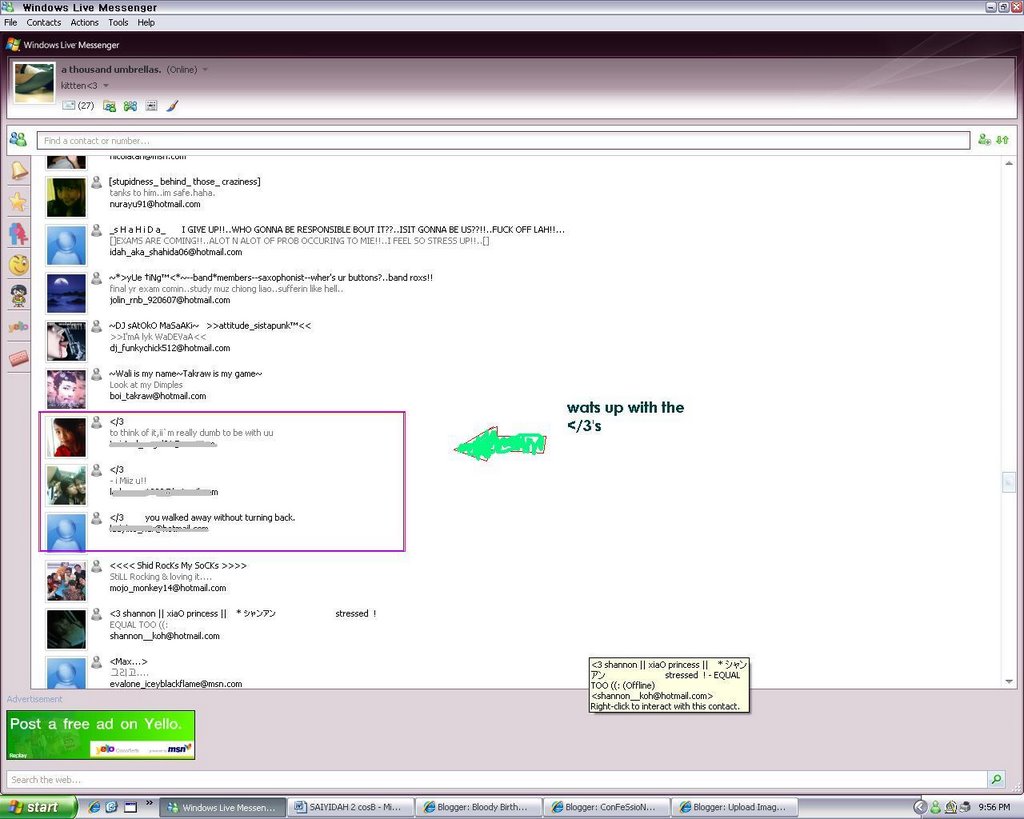Open the status dropdown arrow next to (Online)
Screen dimensions: 1024x819
coord(205,70)
